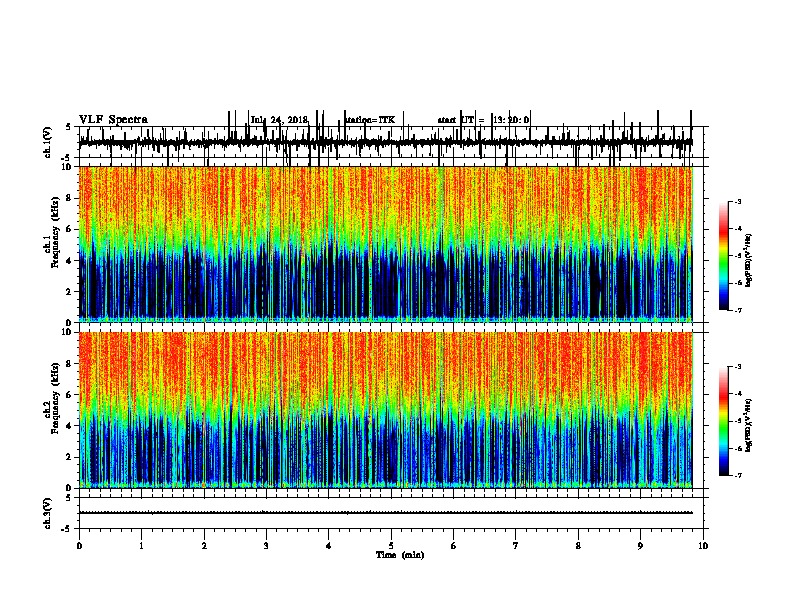Click the "10" tick on the time axis
Viewport: 792px width, 612px height.
pyautogui.click(x=703, y=546)
